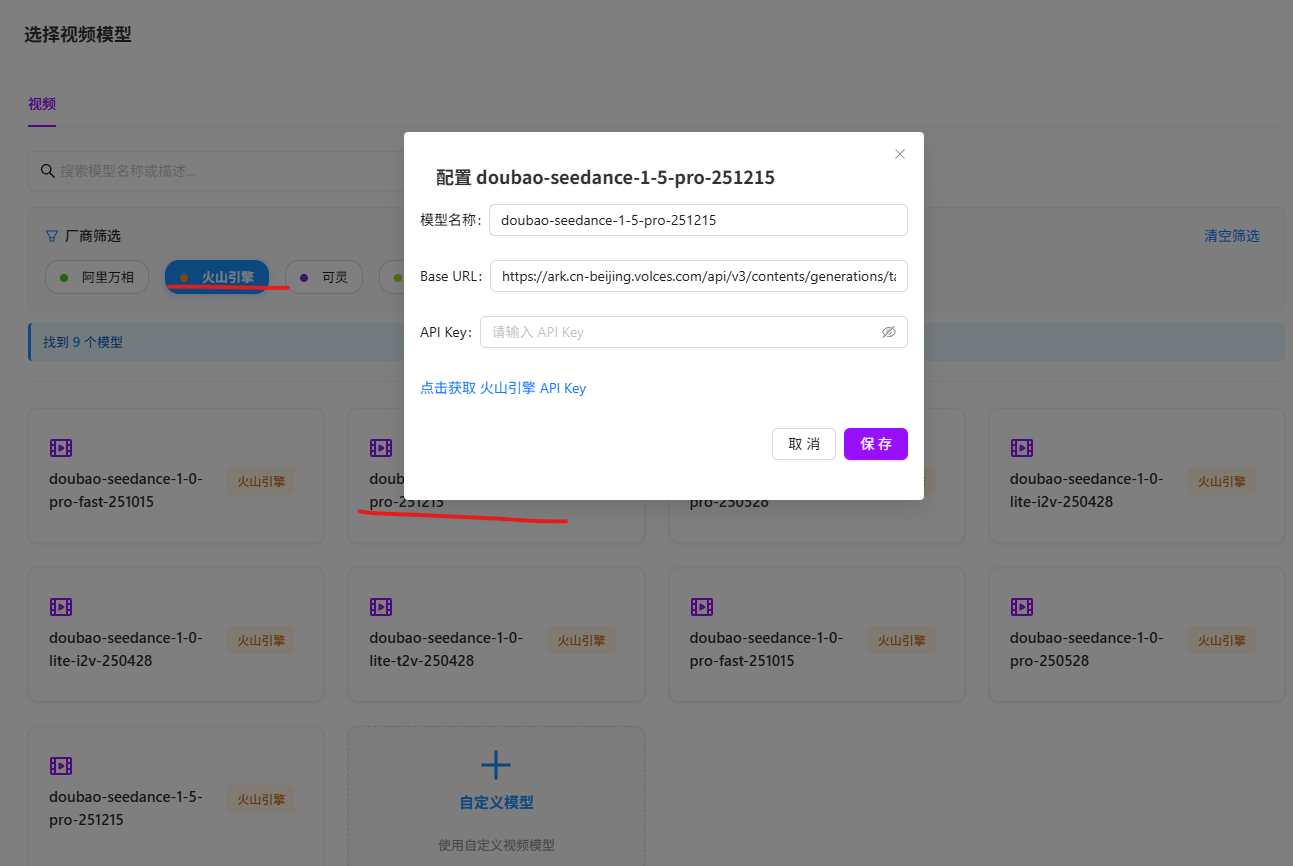Toggle the 火山引擎 vendor filter chip

coord(217,277)
